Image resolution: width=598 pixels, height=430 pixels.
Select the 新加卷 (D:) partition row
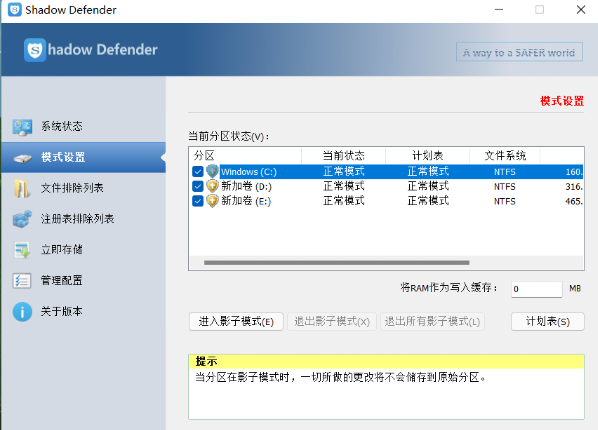coord(386,186)
